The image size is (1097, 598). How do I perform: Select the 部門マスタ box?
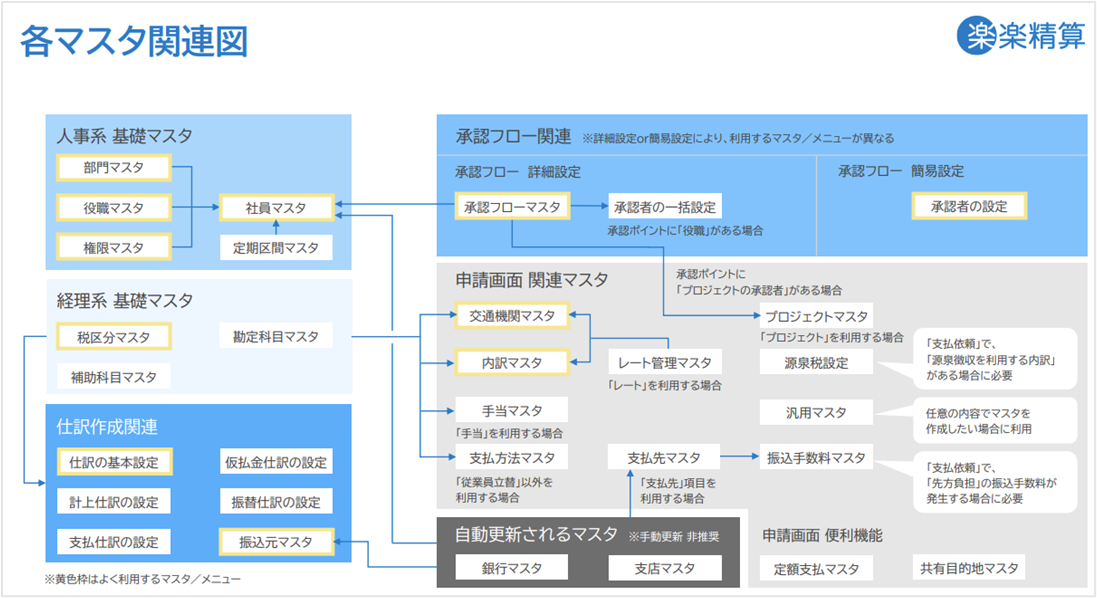(114, 168)
